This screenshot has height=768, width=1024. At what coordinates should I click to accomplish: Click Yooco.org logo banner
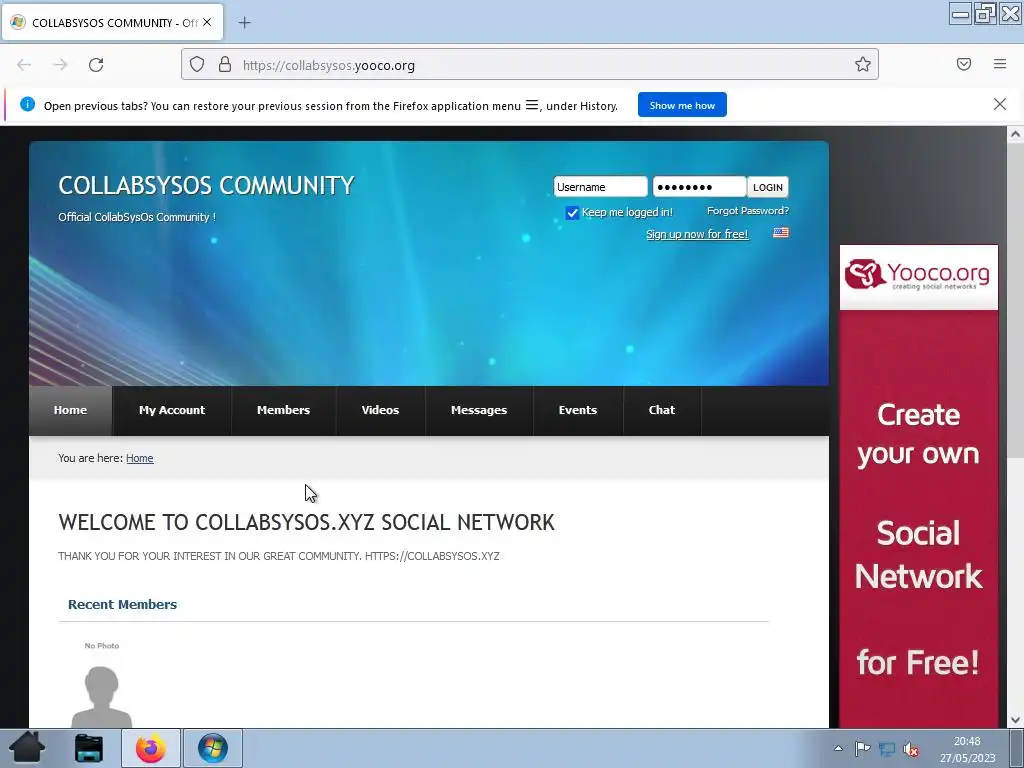tap(918, 276)
